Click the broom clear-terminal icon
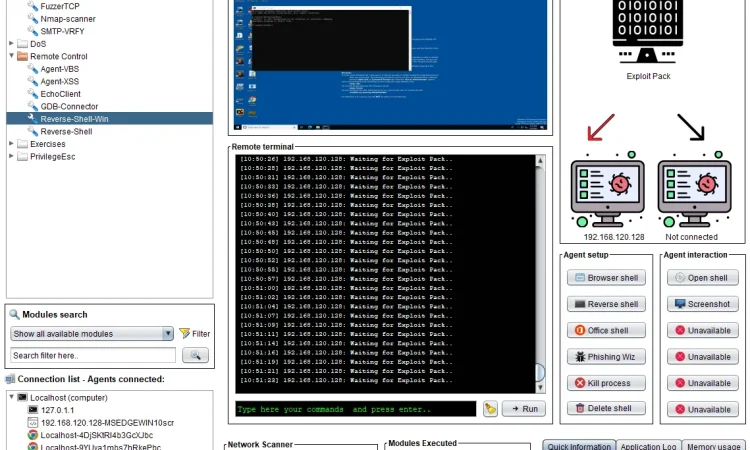Image resolution: width=750 pixels, height=450 pixels. tap(490, 409)
